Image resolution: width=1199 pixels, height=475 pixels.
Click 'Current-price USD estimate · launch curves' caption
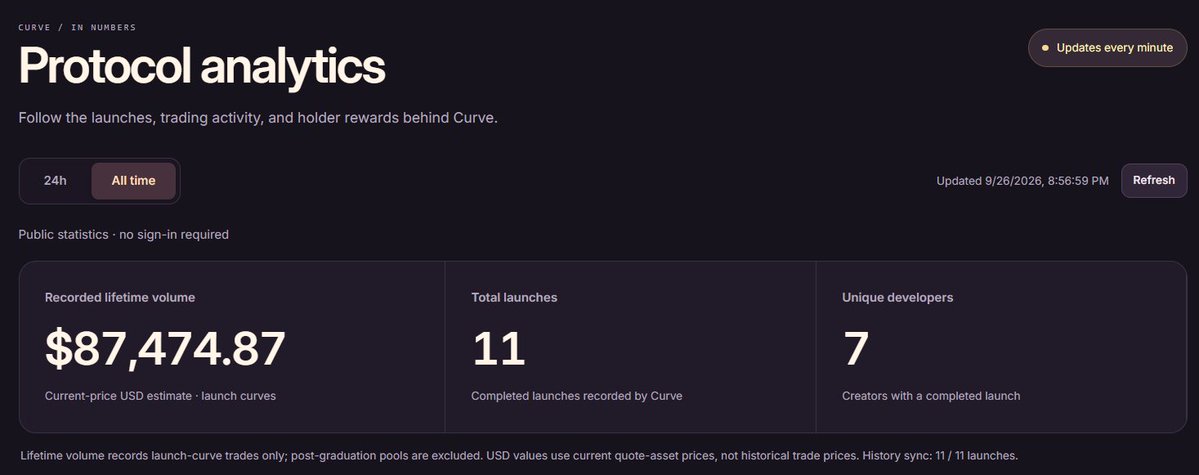click(x=161, y=396)
